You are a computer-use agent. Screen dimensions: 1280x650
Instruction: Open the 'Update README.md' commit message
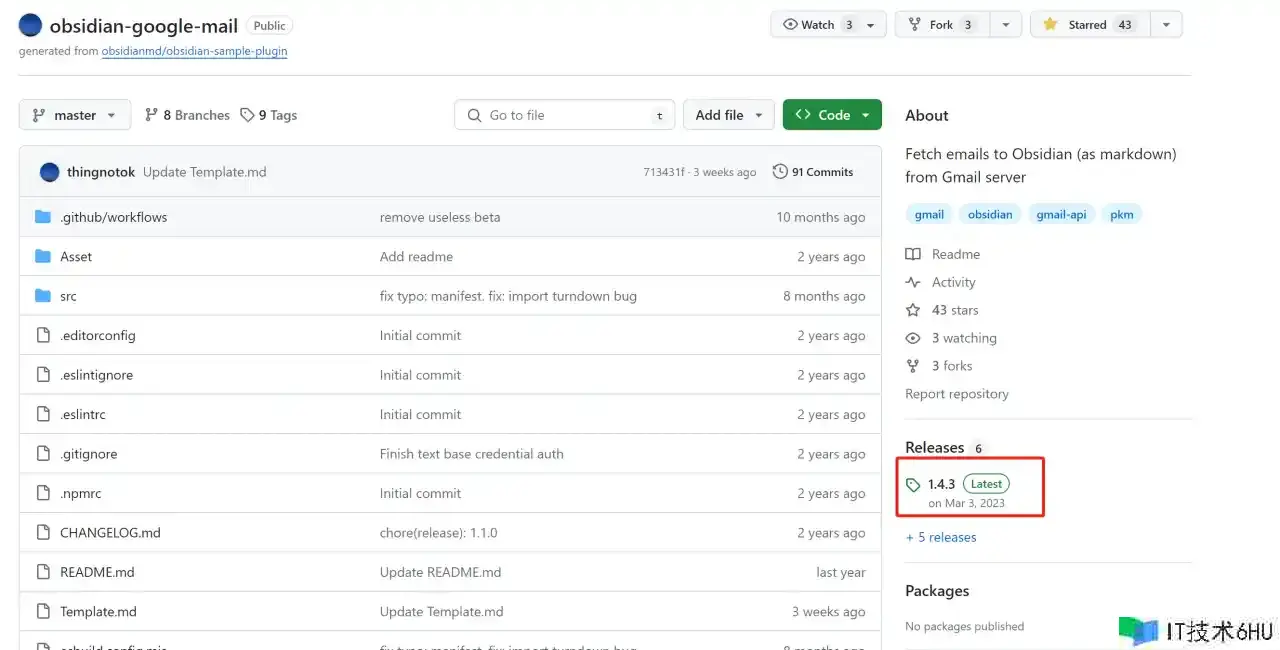pos(441,572)
